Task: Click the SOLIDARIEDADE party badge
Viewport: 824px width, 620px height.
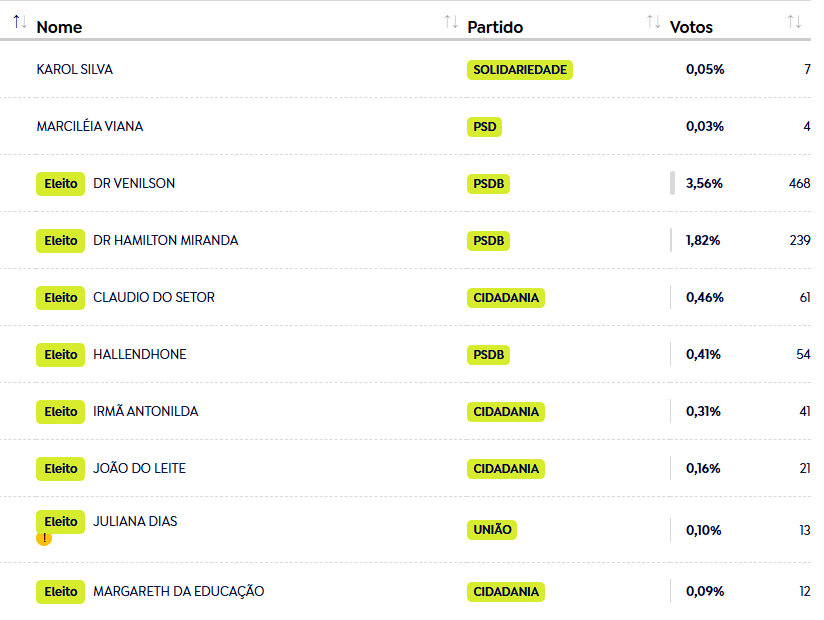Action: (520, 70)
